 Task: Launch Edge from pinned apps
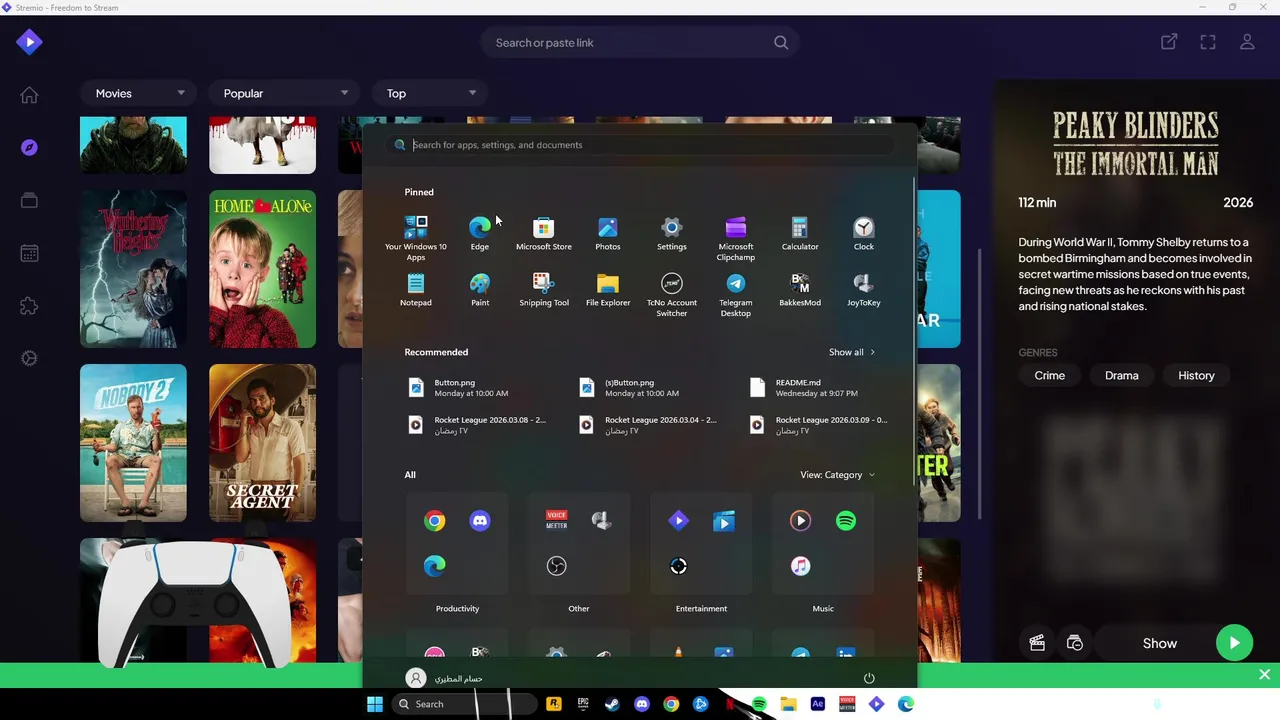click(x=480, y=234)
